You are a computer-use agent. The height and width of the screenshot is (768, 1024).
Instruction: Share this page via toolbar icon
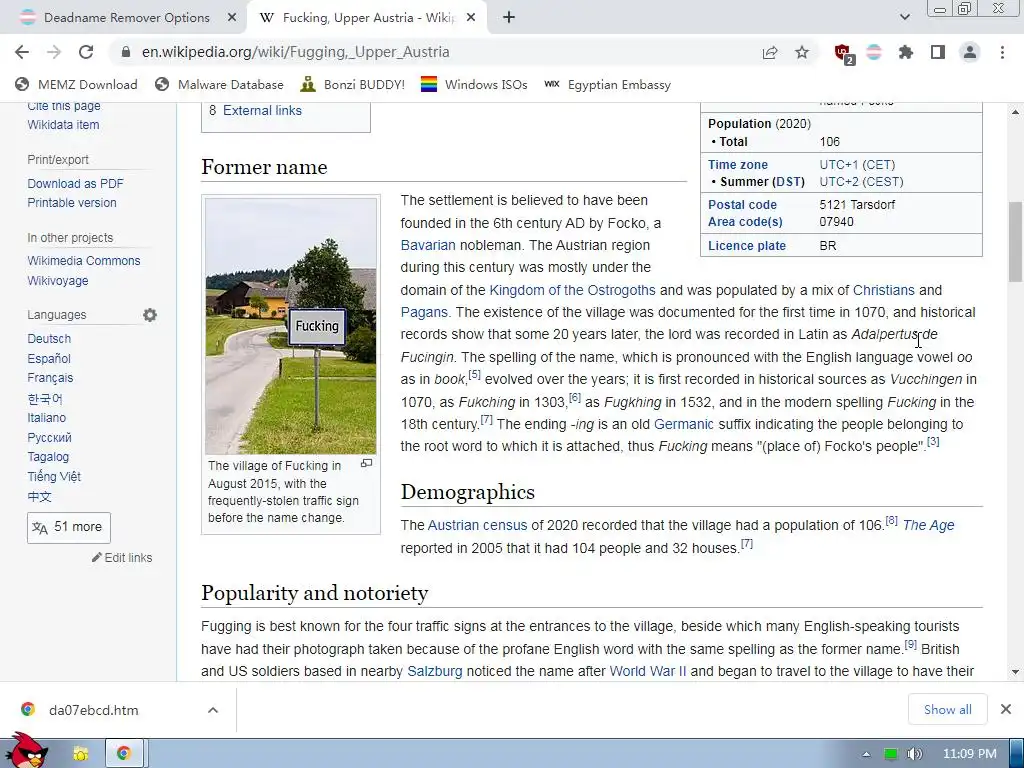click(770, 52)
